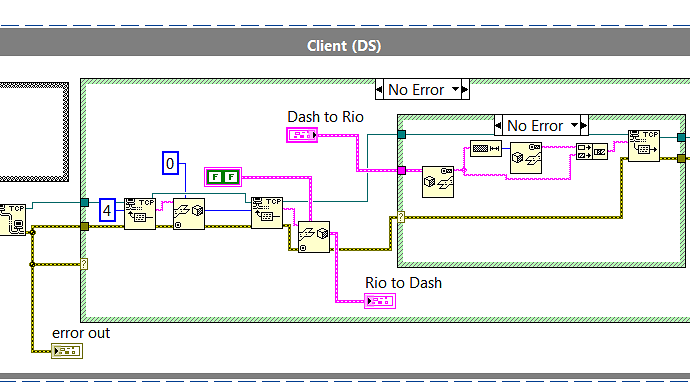Click the error out label

(81, 333)
